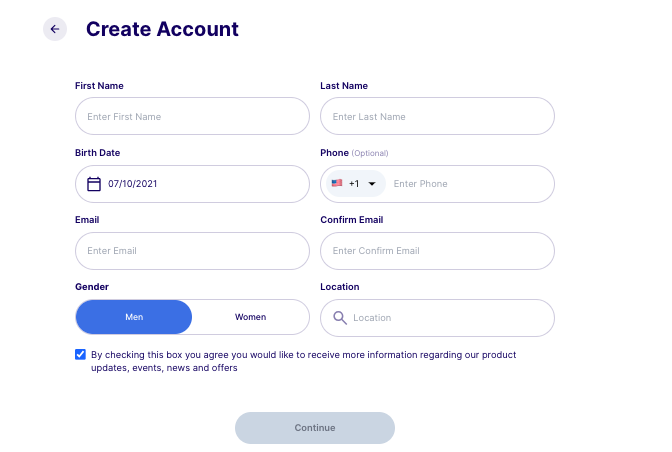Click the Location search field

point(450,318)
